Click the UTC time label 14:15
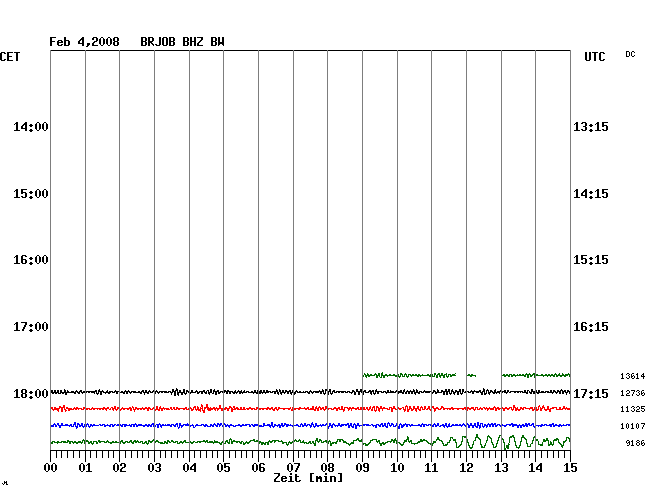 pyautogui.click(x=591, y=194)
